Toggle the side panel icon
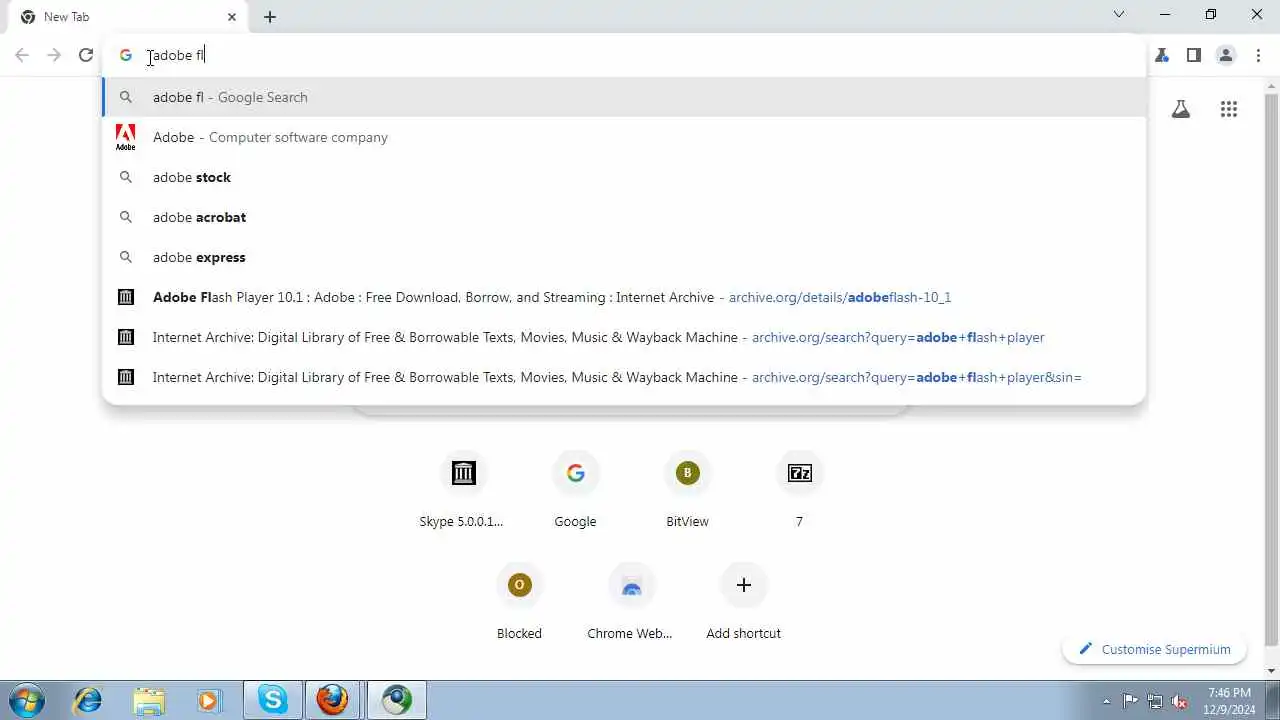Screen dimensions: 1280x720 (x=1194, y=55)
